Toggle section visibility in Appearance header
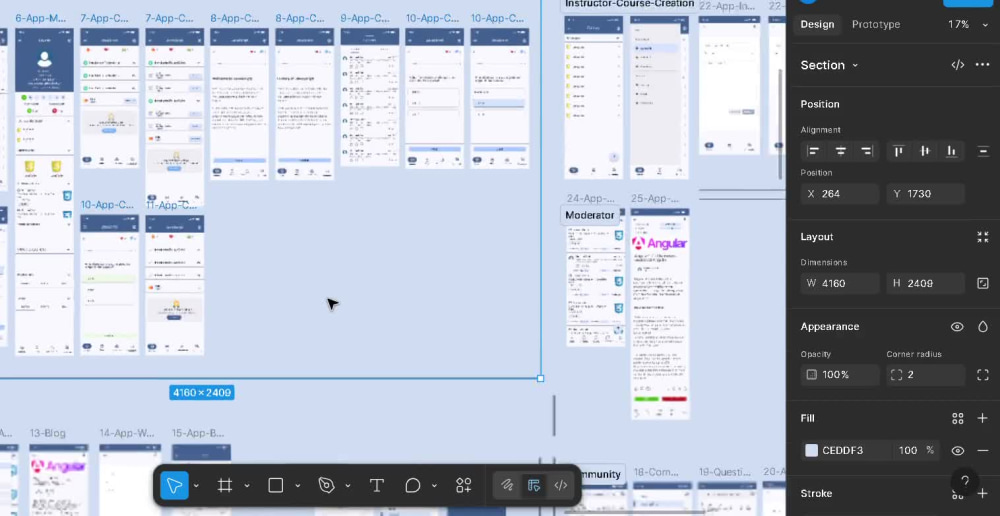This screenshot has width=1000, height=516. 957,327
